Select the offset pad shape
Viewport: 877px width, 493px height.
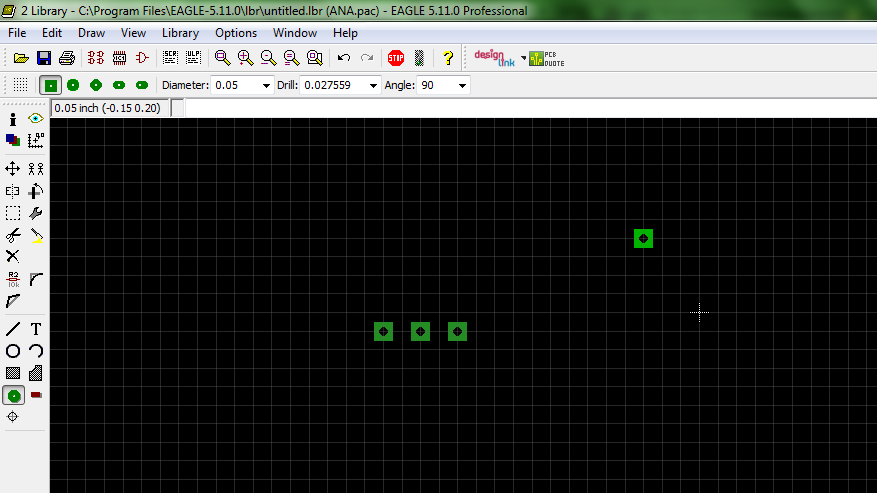142,85
